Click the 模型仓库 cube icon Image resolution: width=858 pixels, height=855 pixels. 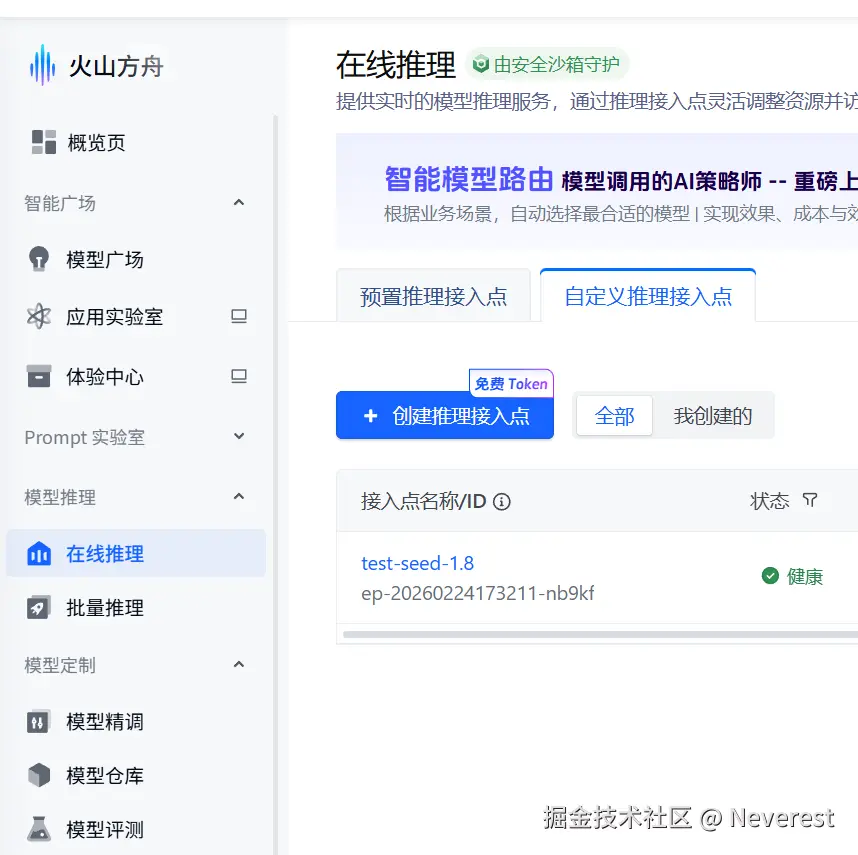(x=39, y=775)
